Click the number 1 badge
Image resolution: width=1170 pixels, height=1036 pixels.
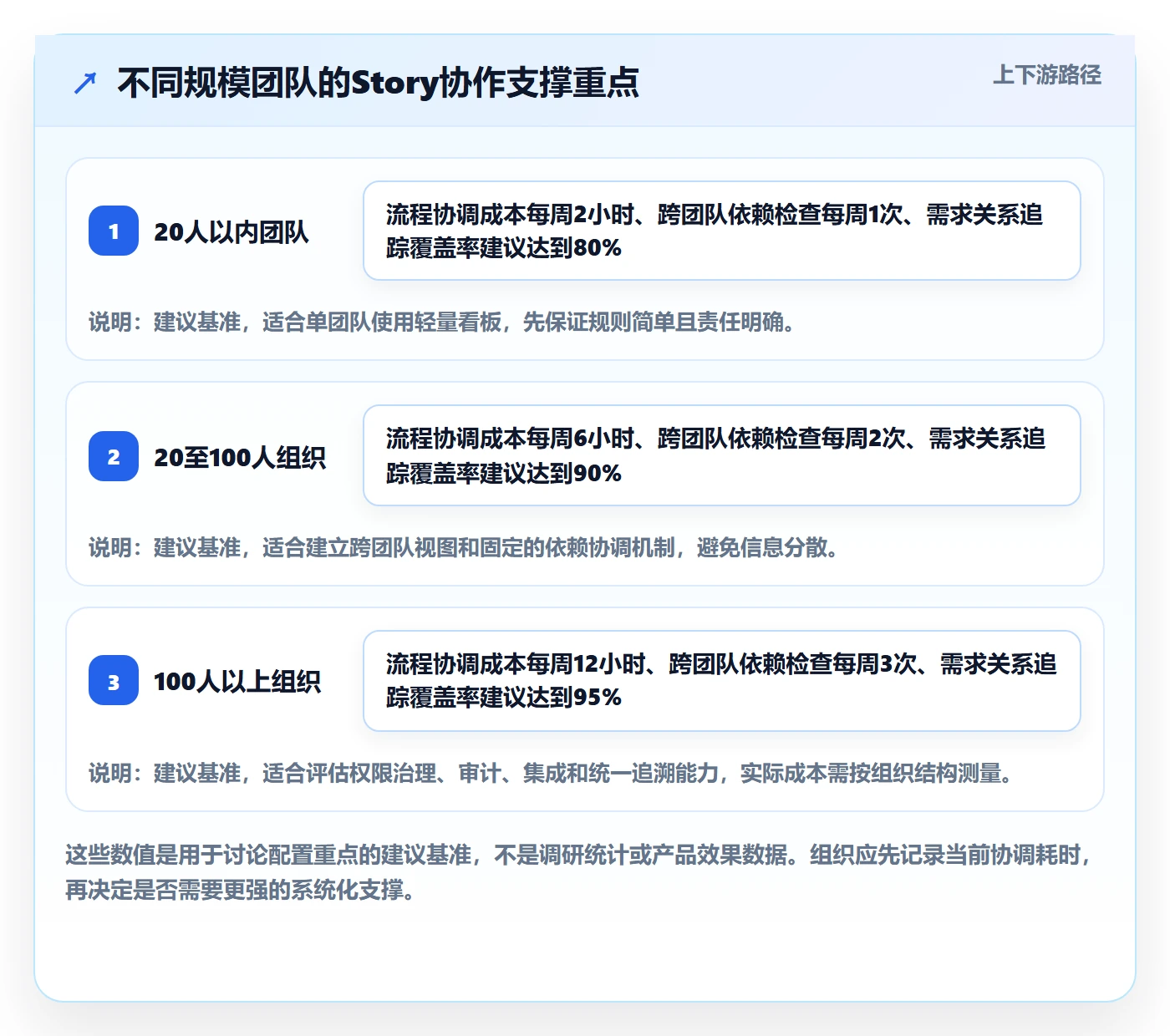coord(114,231)
